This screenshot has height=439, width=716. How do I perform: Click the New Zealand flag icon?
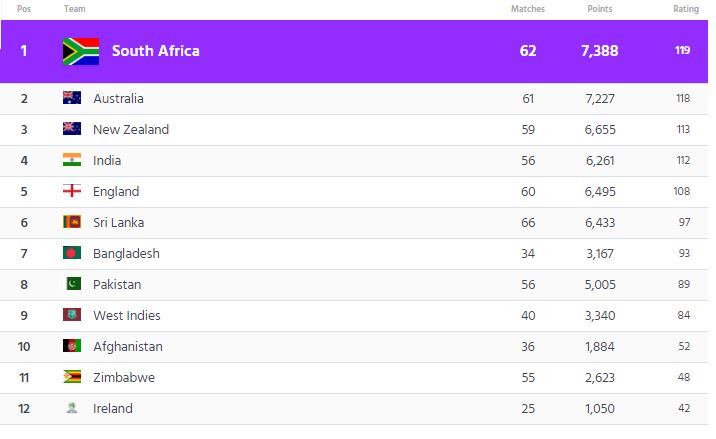pyautogui.click(x=72, y=129)
